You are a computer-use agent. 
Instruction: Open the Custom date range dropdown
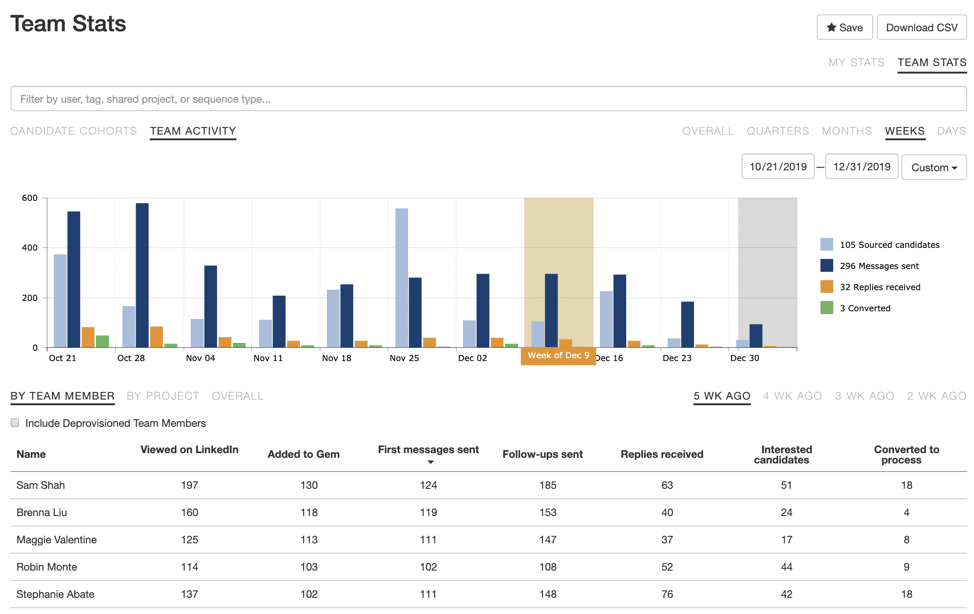[x=933, y=166]
